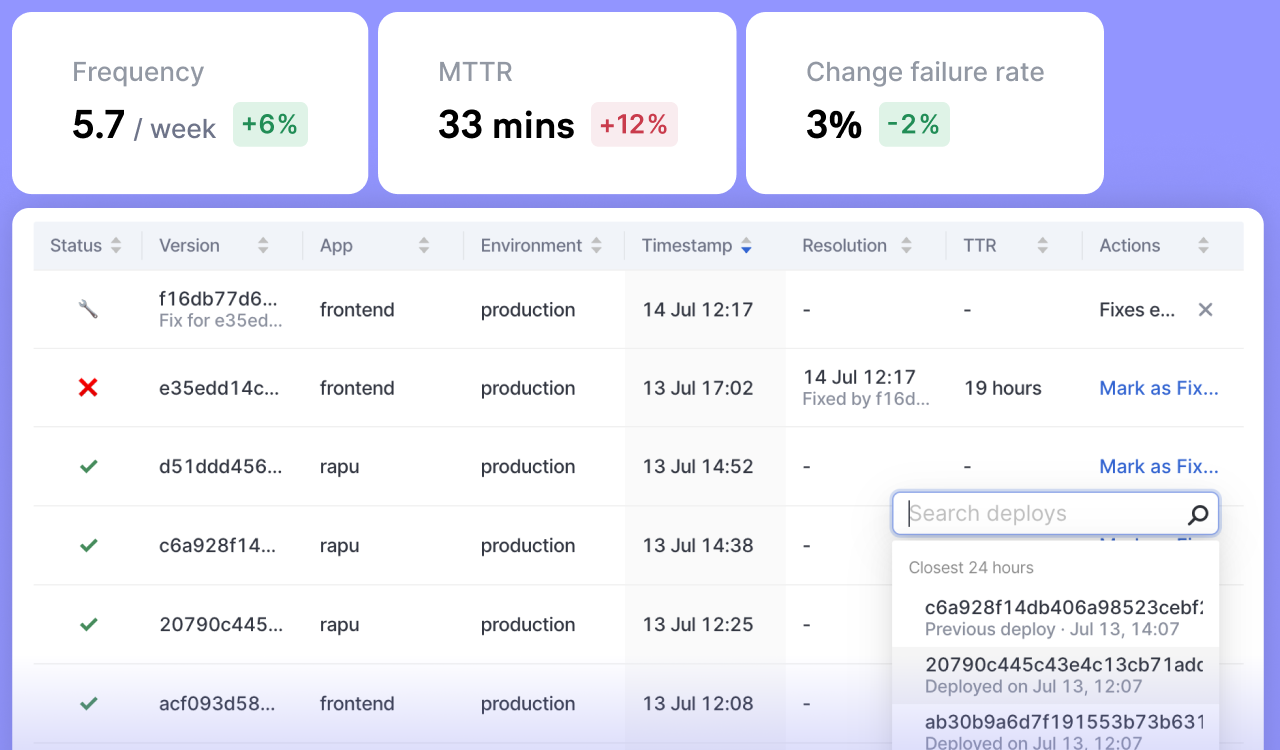The image size is (1280, 750).
Task: Sort table by TTR column
Action: point(1042,246)
